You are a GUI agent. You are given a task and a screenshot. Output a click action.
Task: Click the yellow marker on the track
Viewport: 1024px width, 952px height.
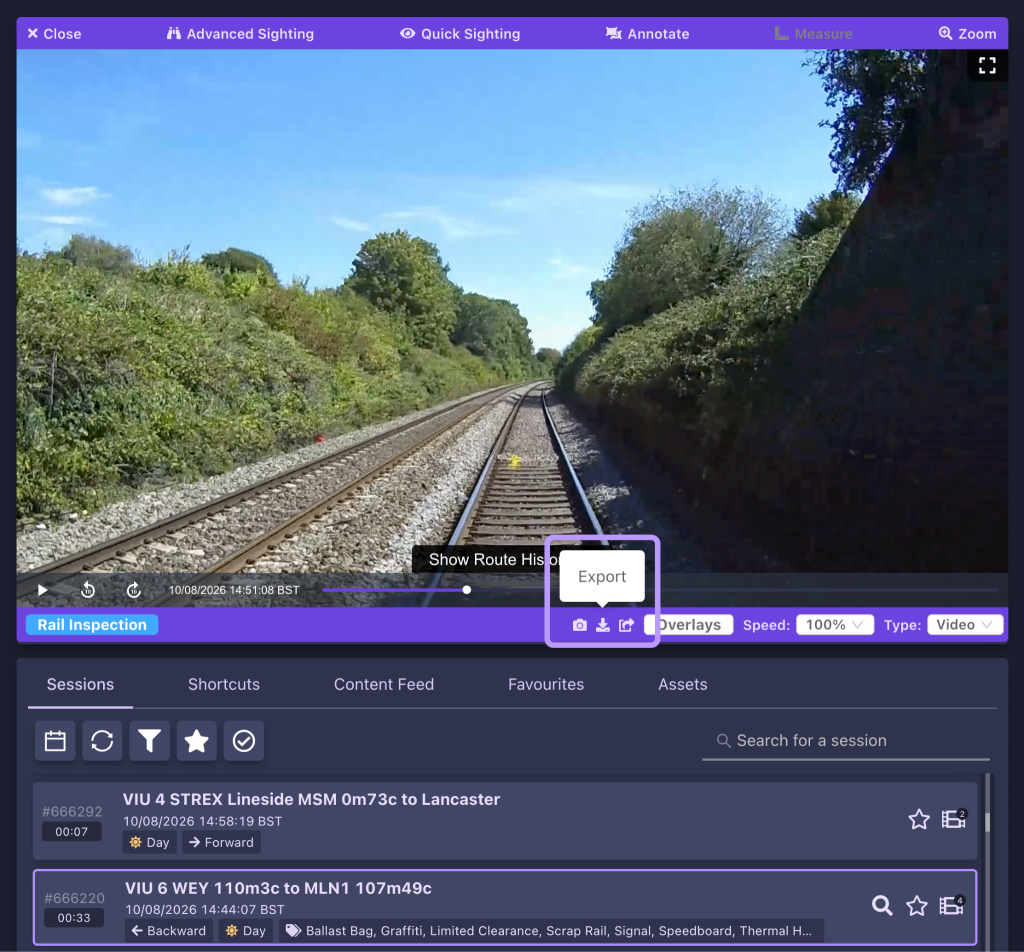[515, 461]
